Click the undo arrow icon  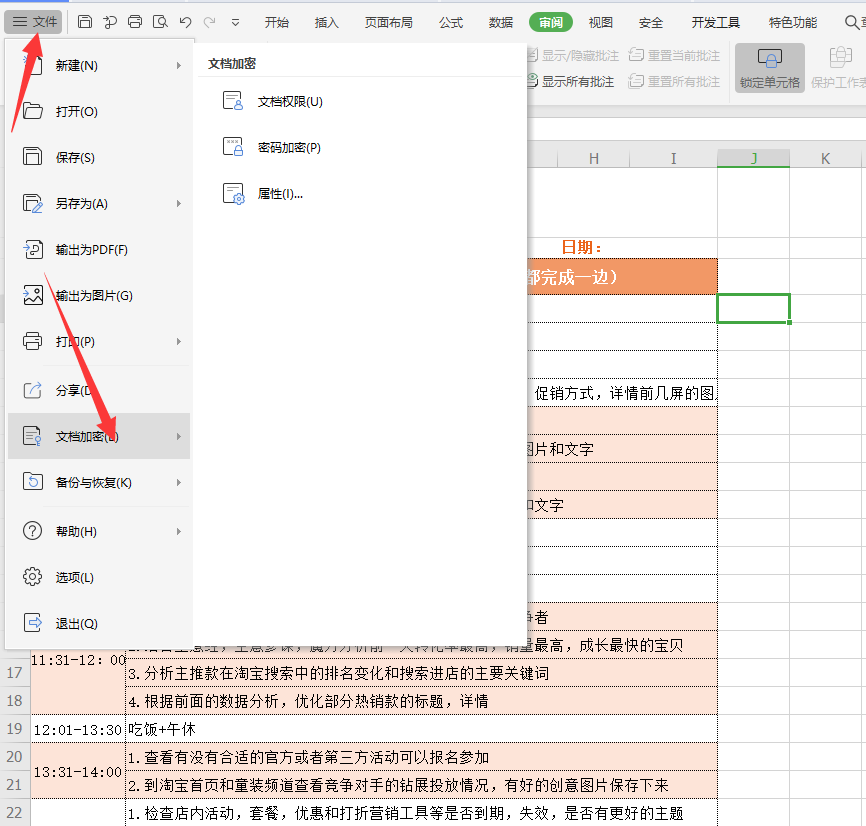tap(185, 22)
